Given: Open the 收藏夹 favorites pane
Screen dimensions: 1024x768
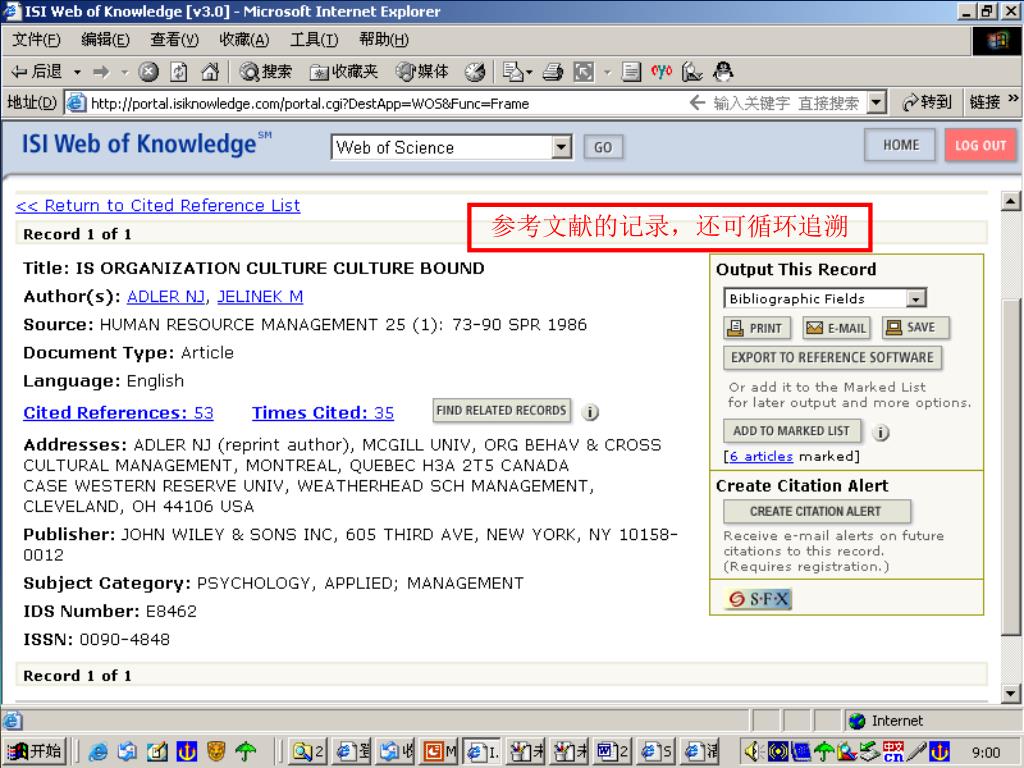Looking at the screenshot, I should [x=344, y=71].
